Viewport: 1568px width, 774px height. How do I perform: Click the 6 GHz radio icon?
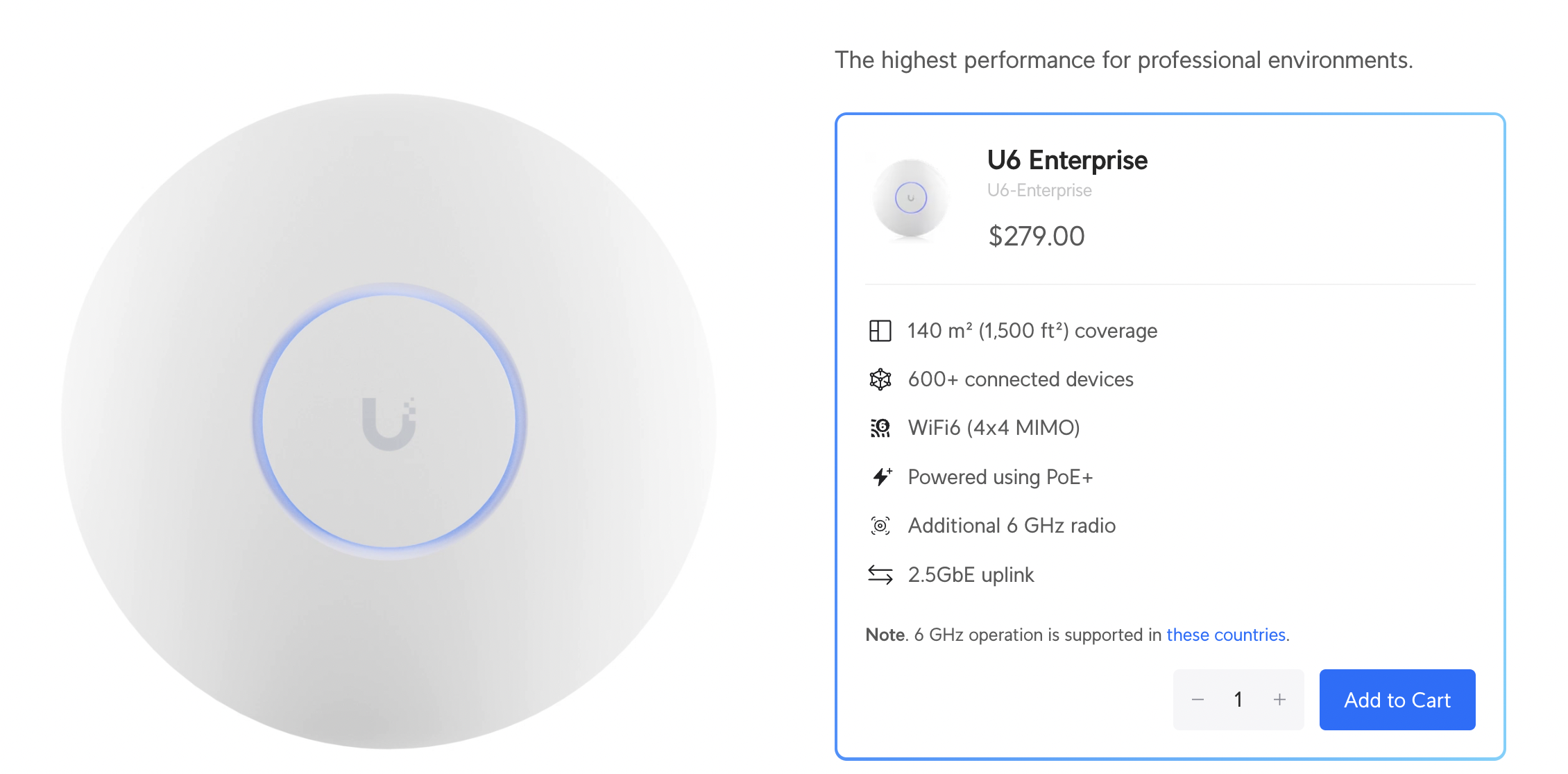880,526
